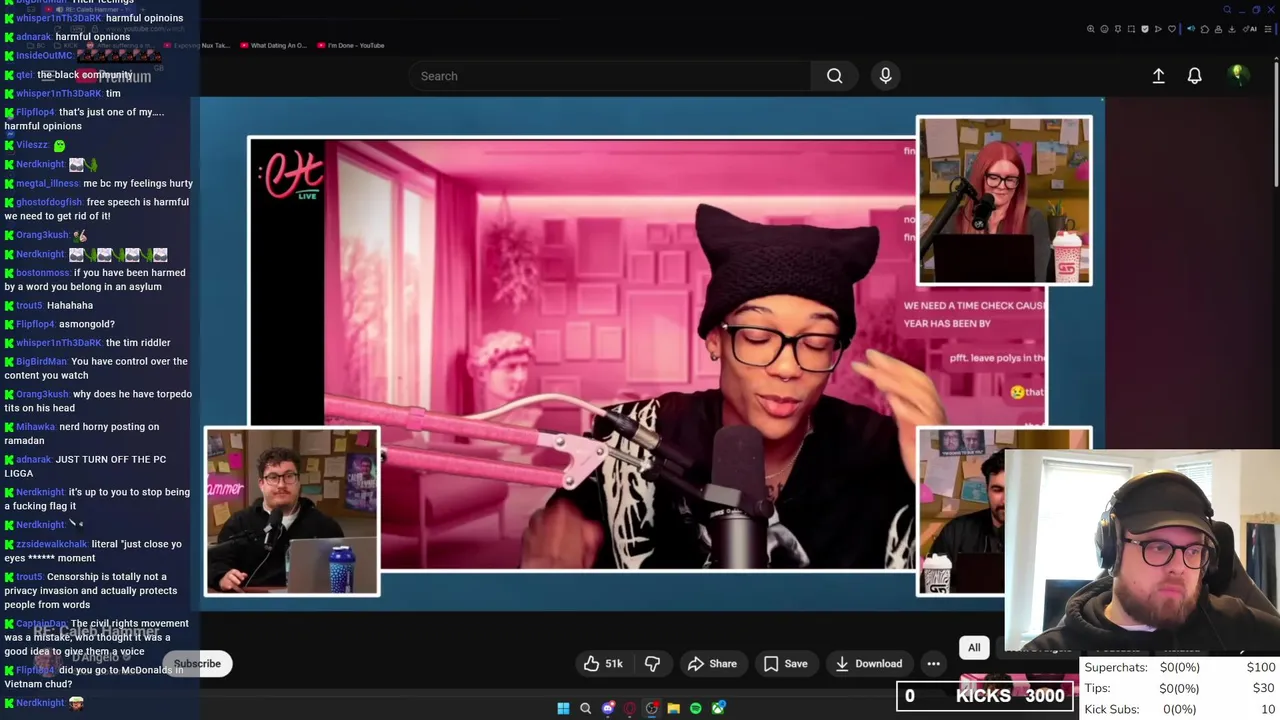Click chat username ghostofdogfish

pyautogui.click(x=49, y=202)
